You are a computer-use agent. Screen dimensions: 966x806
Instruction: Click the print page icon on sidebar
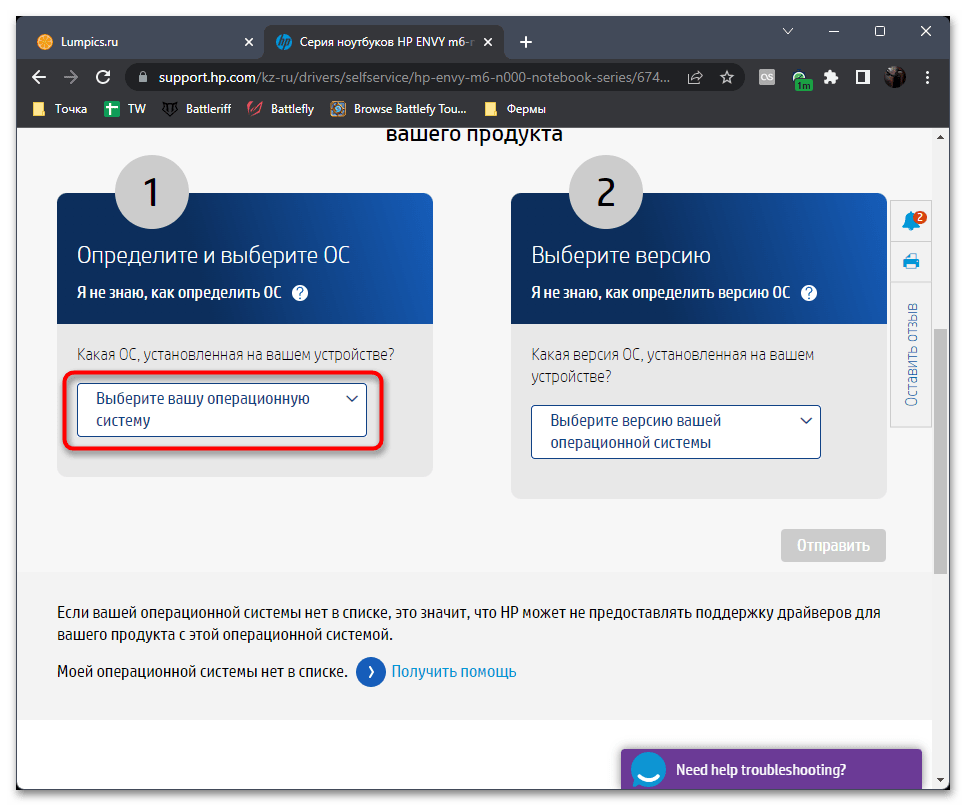911,262
